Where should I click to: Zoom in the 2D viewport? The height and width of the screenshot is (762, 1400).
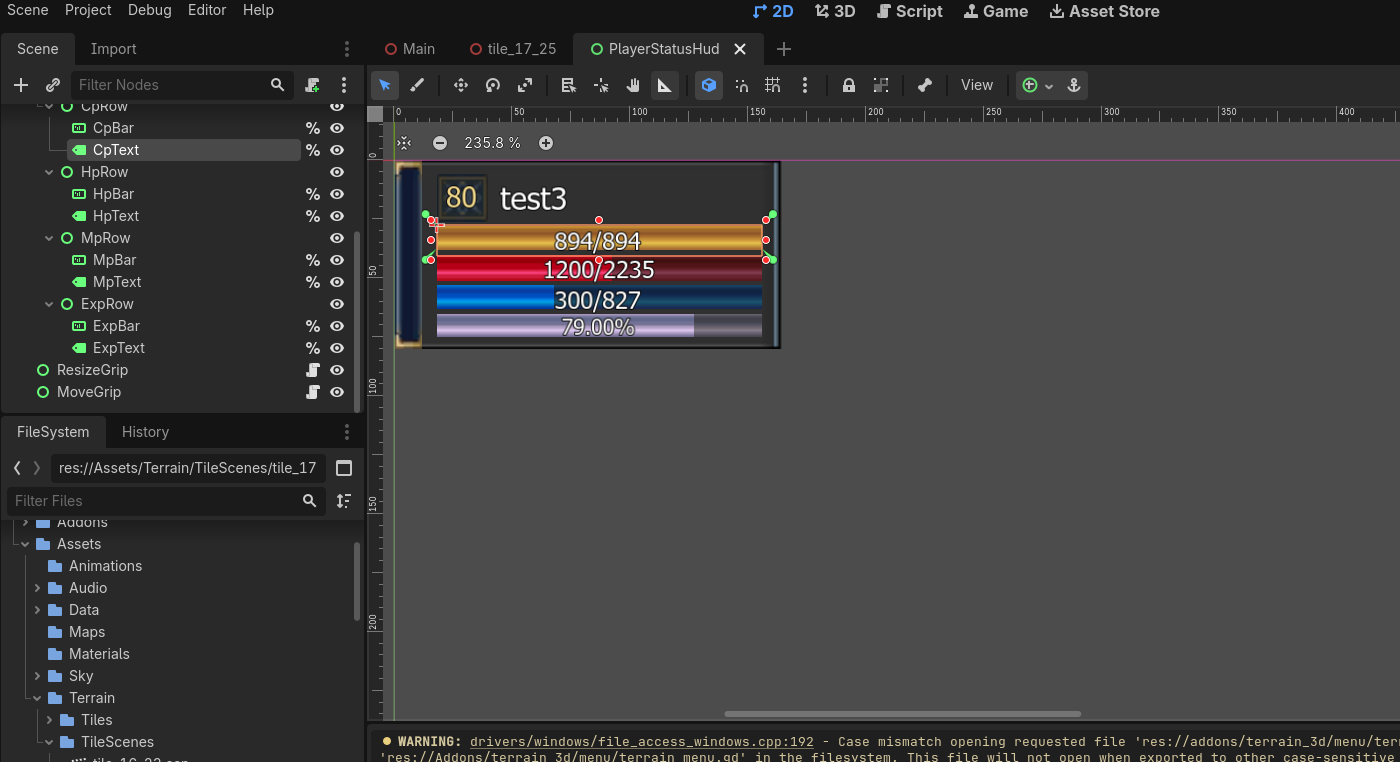coord(546,143)
